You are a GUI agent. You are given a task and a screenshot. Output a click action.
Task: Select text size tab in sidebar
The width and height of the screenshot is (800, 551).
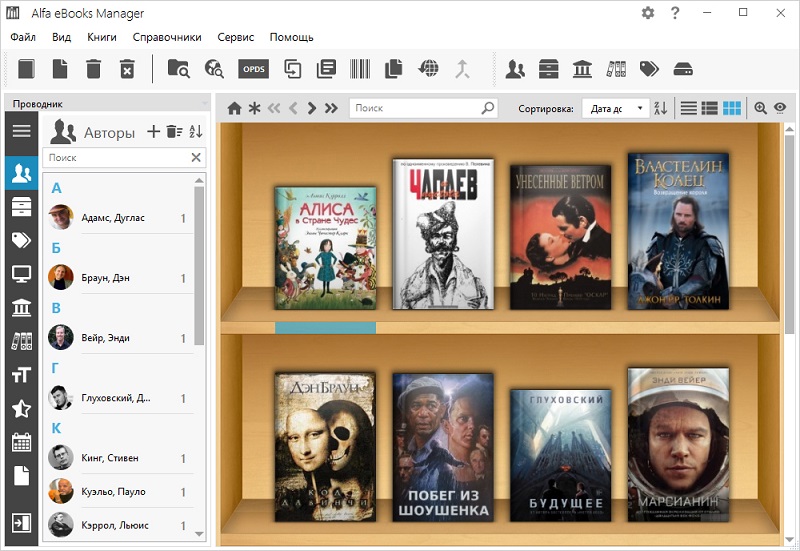tap(21, 375)
